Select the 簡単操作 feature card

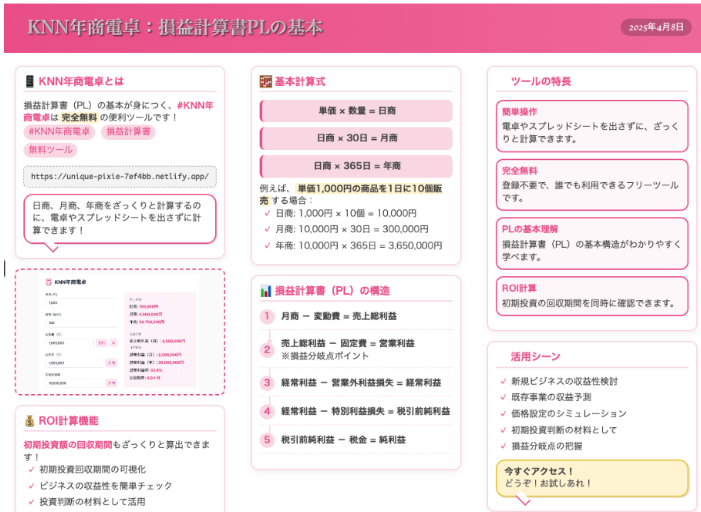tap(592, 125)
